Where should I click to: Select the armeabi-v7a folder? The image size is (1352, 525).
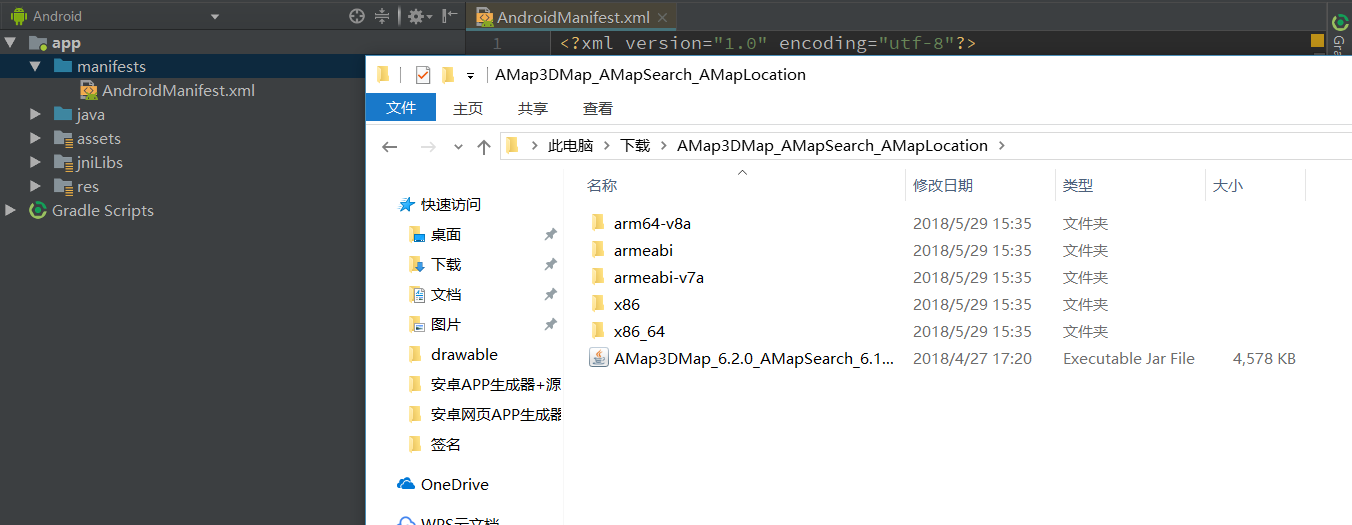[x=659, y=277]
